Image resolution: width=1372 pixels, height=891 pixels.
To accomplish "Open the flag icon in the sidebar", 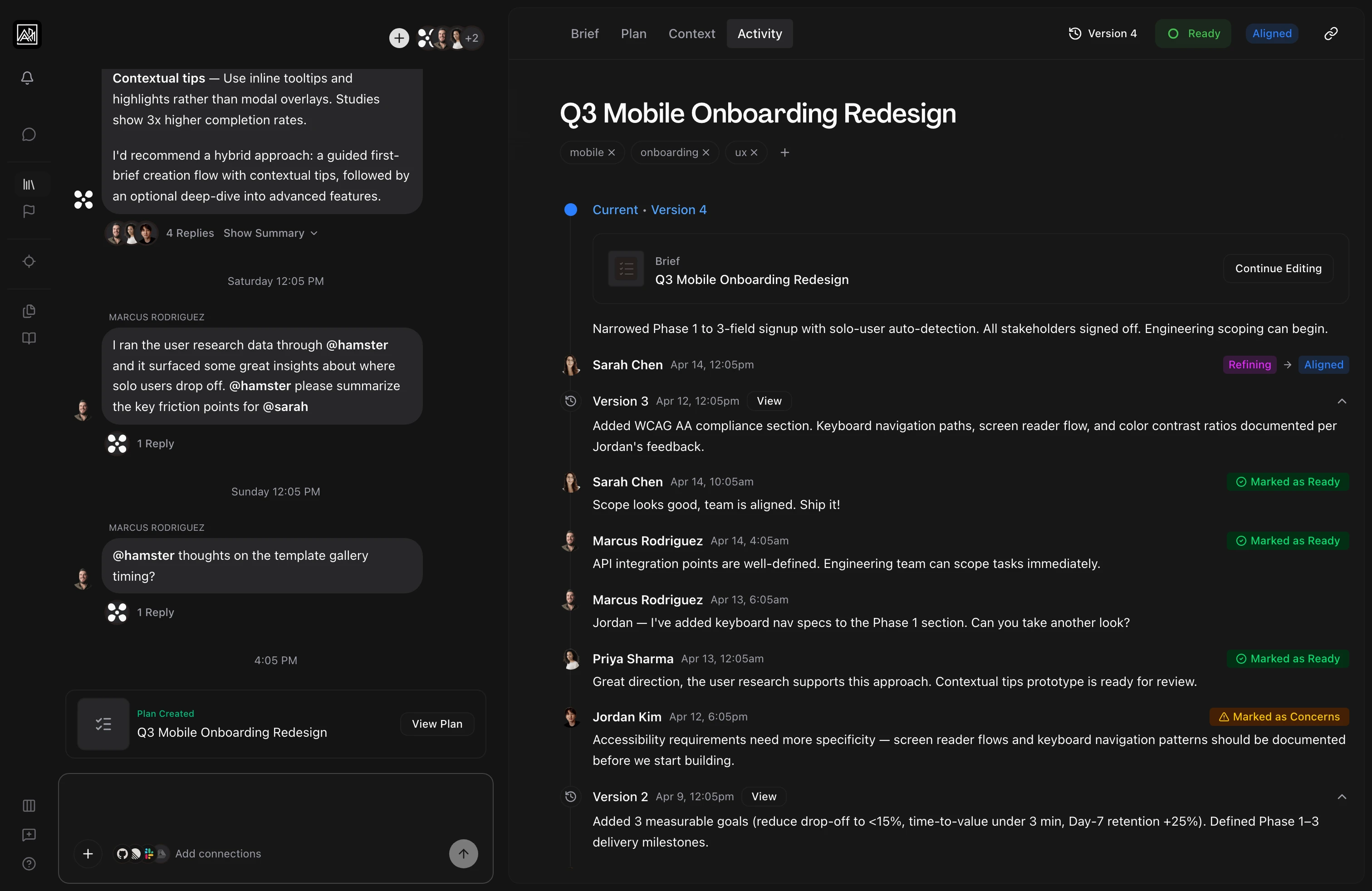I will pyautogui.click(x=28, y=211).
